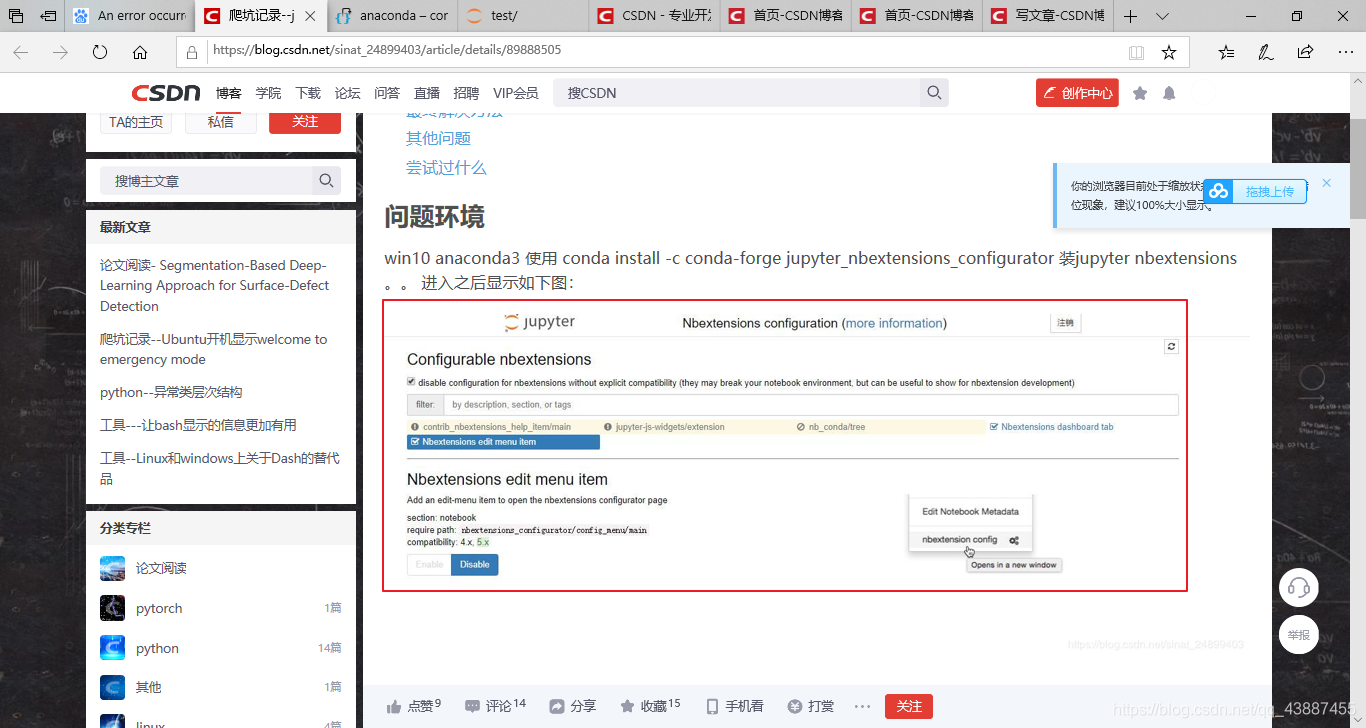Screen dimensions: 1366x728
Task: Click the CSDN search input field
Action: click(x=737, y=93)
